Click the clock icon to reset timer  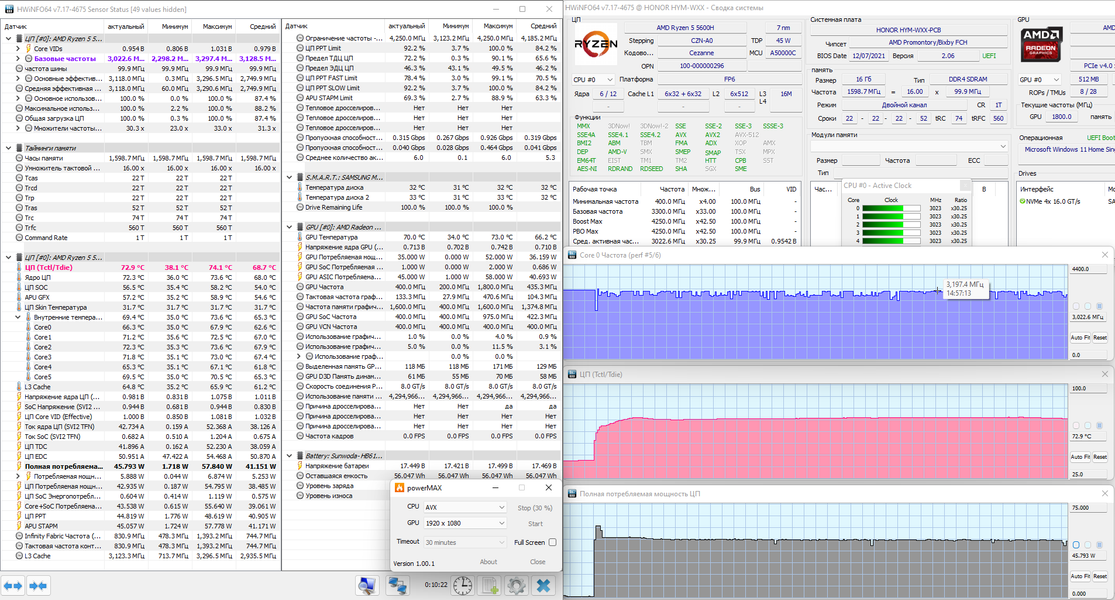click(463, 586)
